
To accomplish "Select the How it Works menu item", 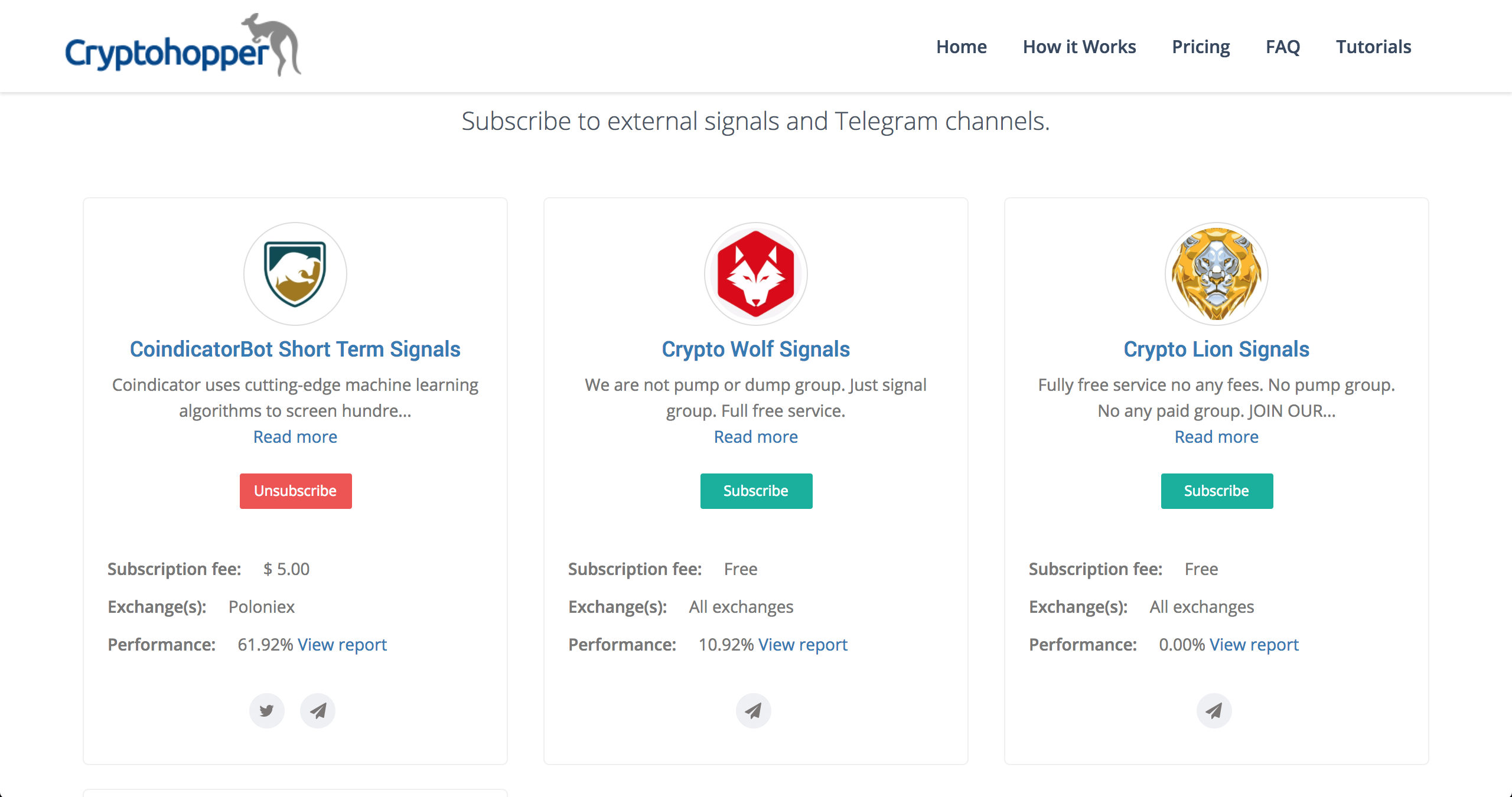I will 1080,46.
